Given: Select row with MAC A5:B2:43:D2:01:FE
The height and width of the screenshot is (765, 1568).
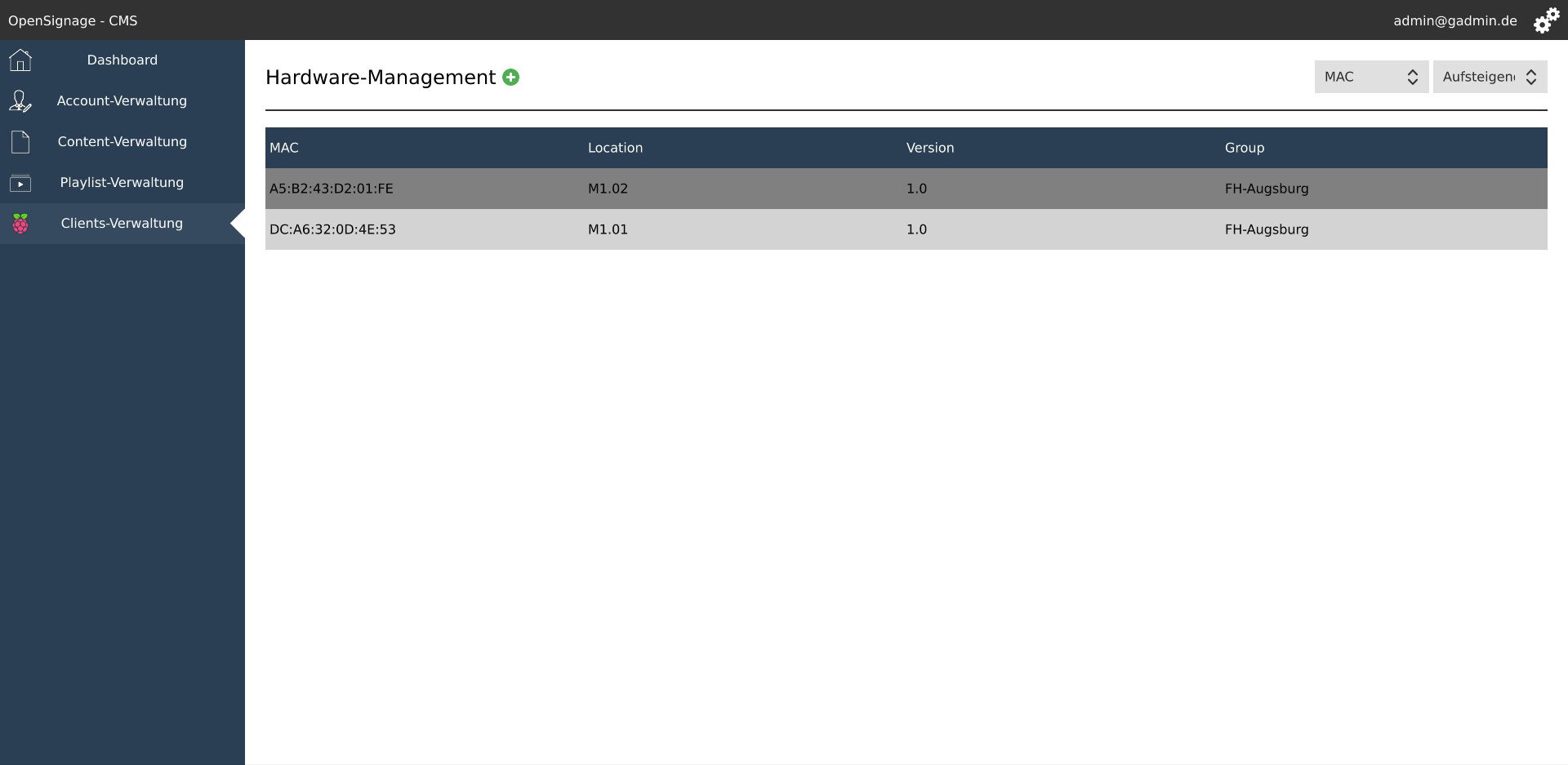Looking at the screenshot, I should (332, 189).
